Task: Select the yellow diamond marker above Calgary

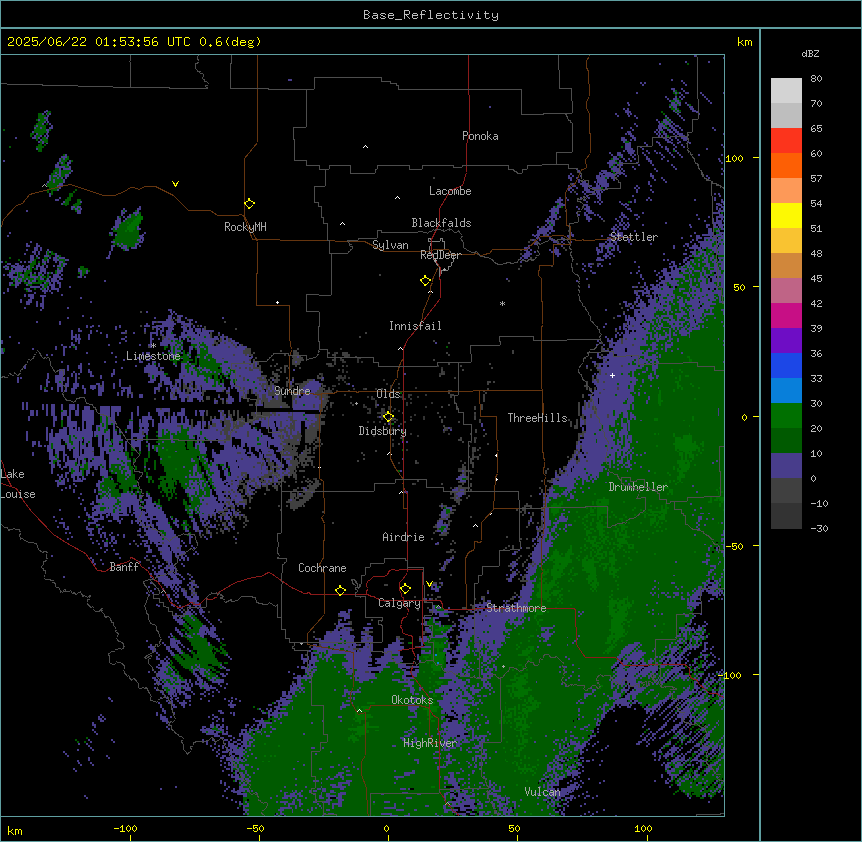Action: pyautogui.click(x=405, y=589)
